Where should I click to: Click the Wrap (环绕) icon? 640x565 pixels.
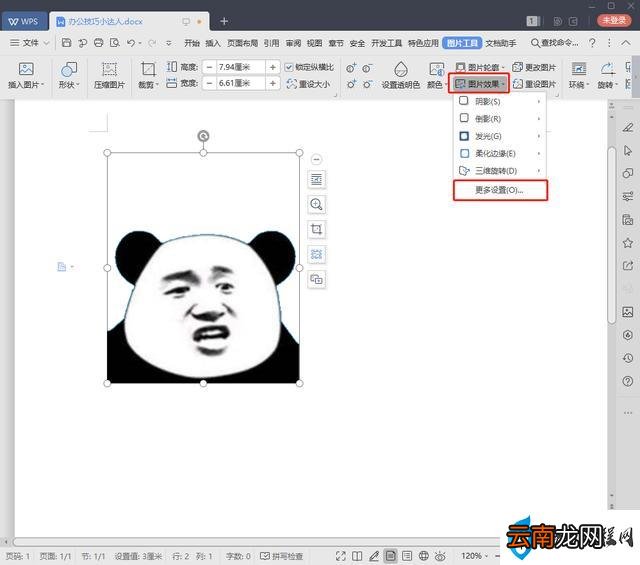click(578, 69)
